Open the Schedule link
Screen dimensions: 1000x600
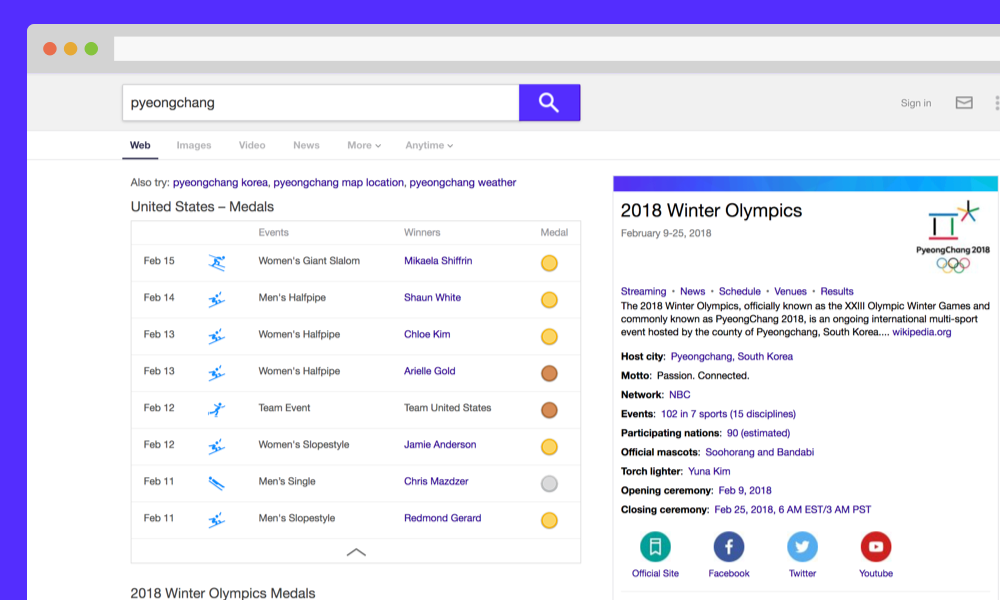(x=740, y=291)
